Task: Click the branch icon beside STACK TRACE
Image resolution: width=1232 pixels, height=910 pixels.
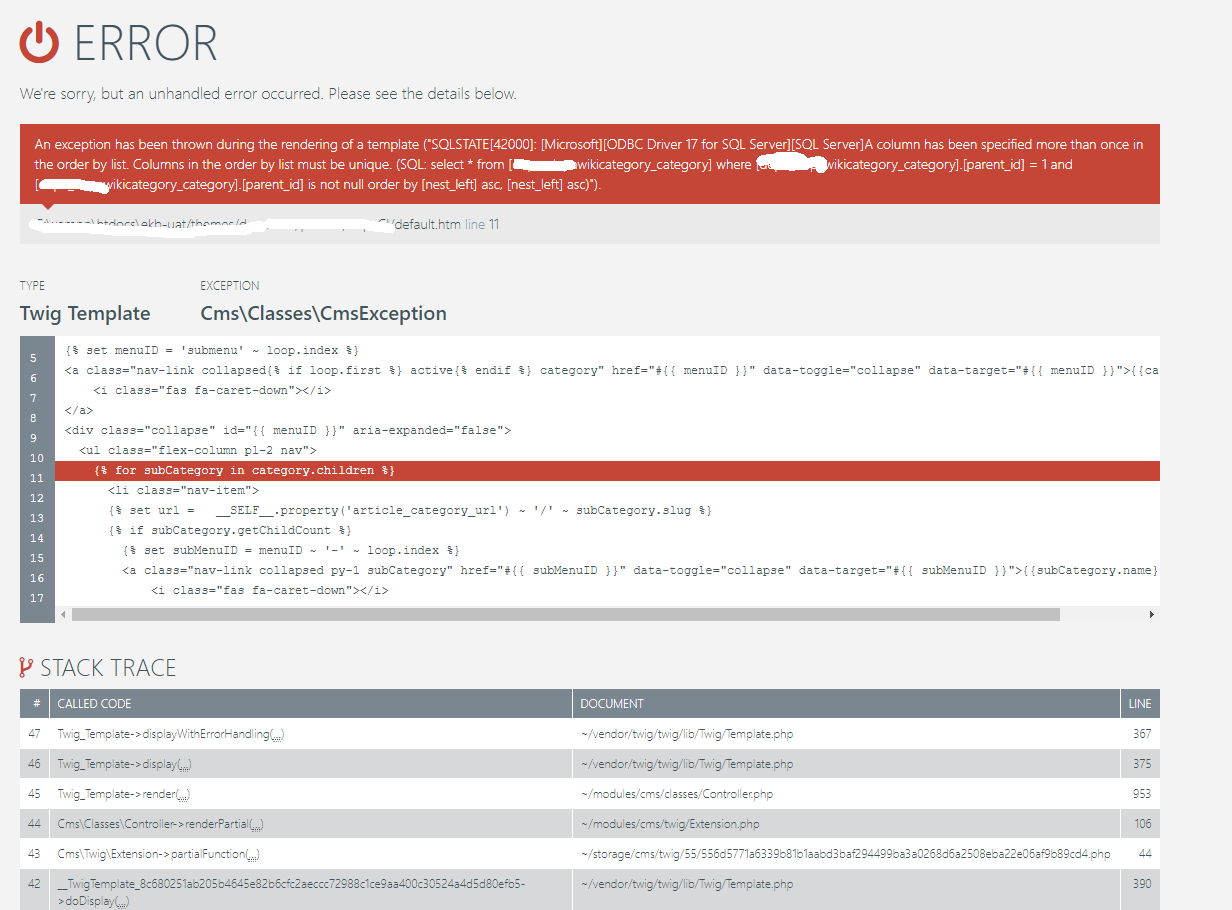Action: click(x=27, y=668)
